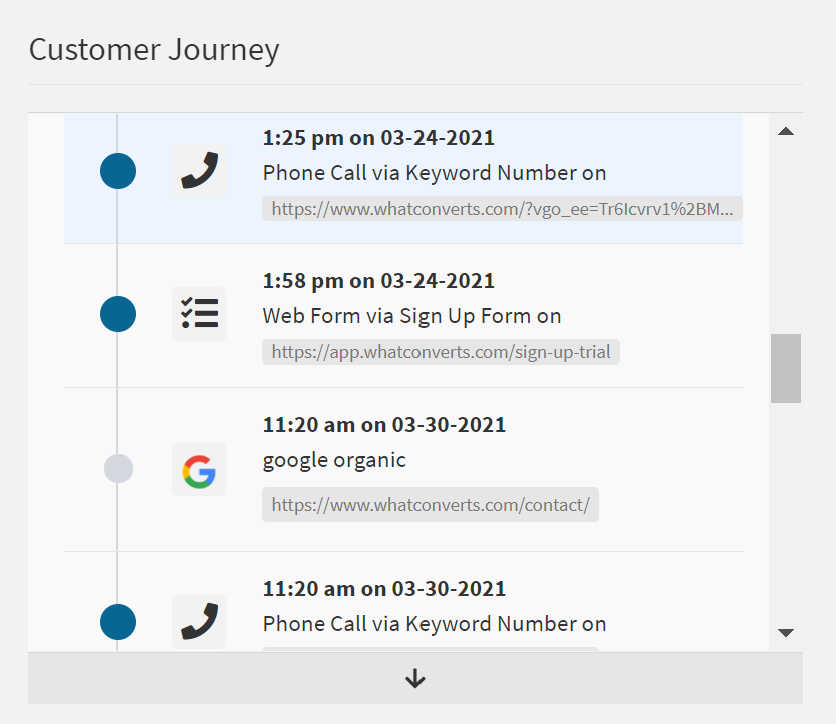Select the blue timeline dot at 1:58 pm
The image size is (836, 724).
[x=118, y=314]
